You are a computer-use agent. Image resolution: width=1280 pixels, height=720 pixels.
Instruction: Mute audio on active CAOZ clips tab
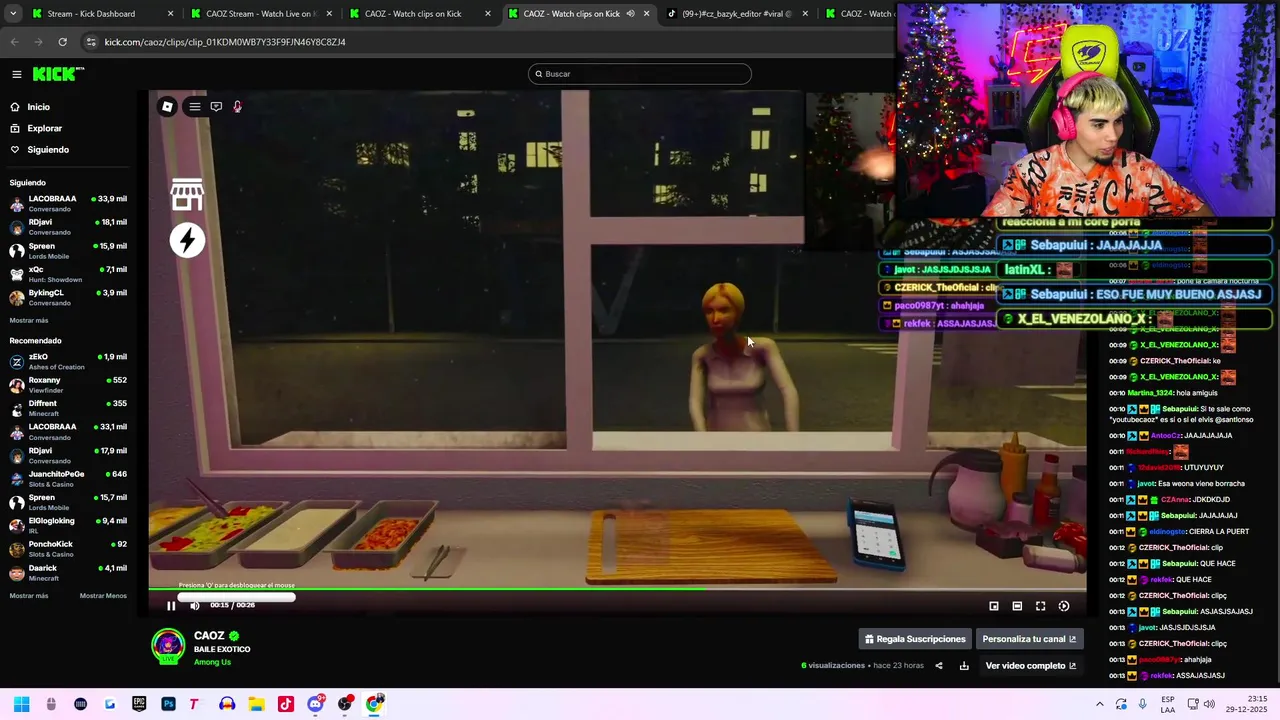click(x=630, y=14)
